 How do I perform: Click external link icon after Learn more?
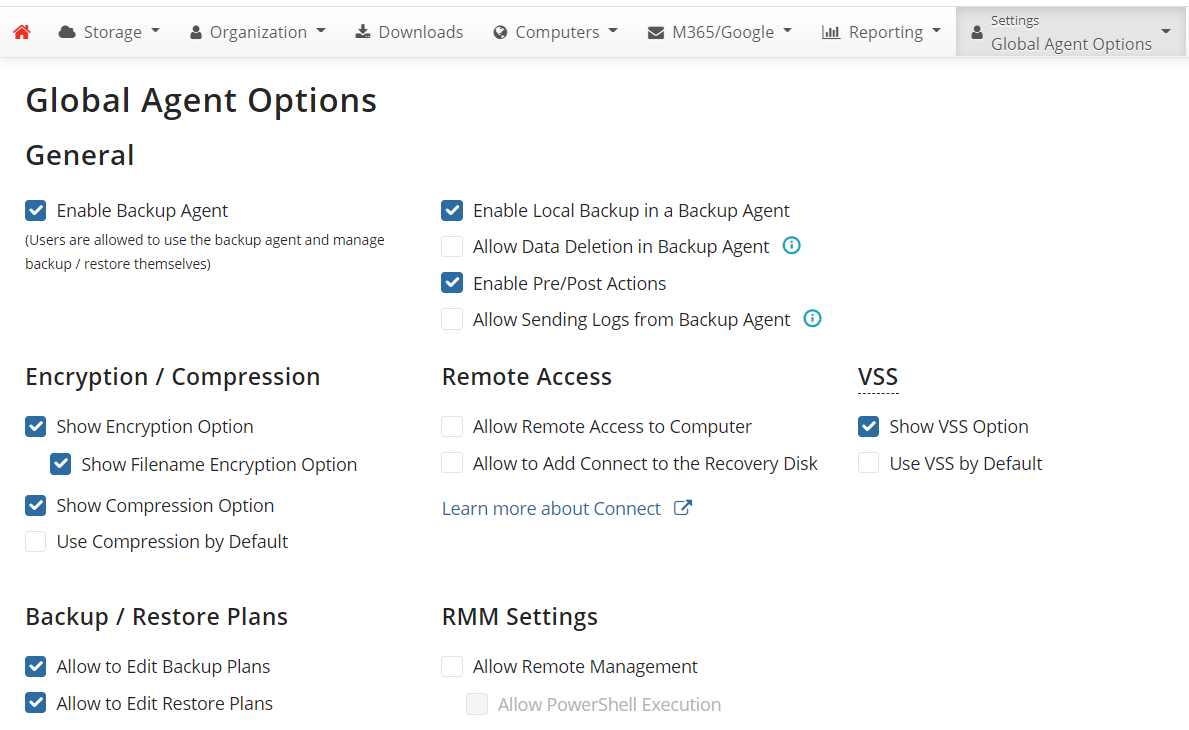tap(683, 508)
